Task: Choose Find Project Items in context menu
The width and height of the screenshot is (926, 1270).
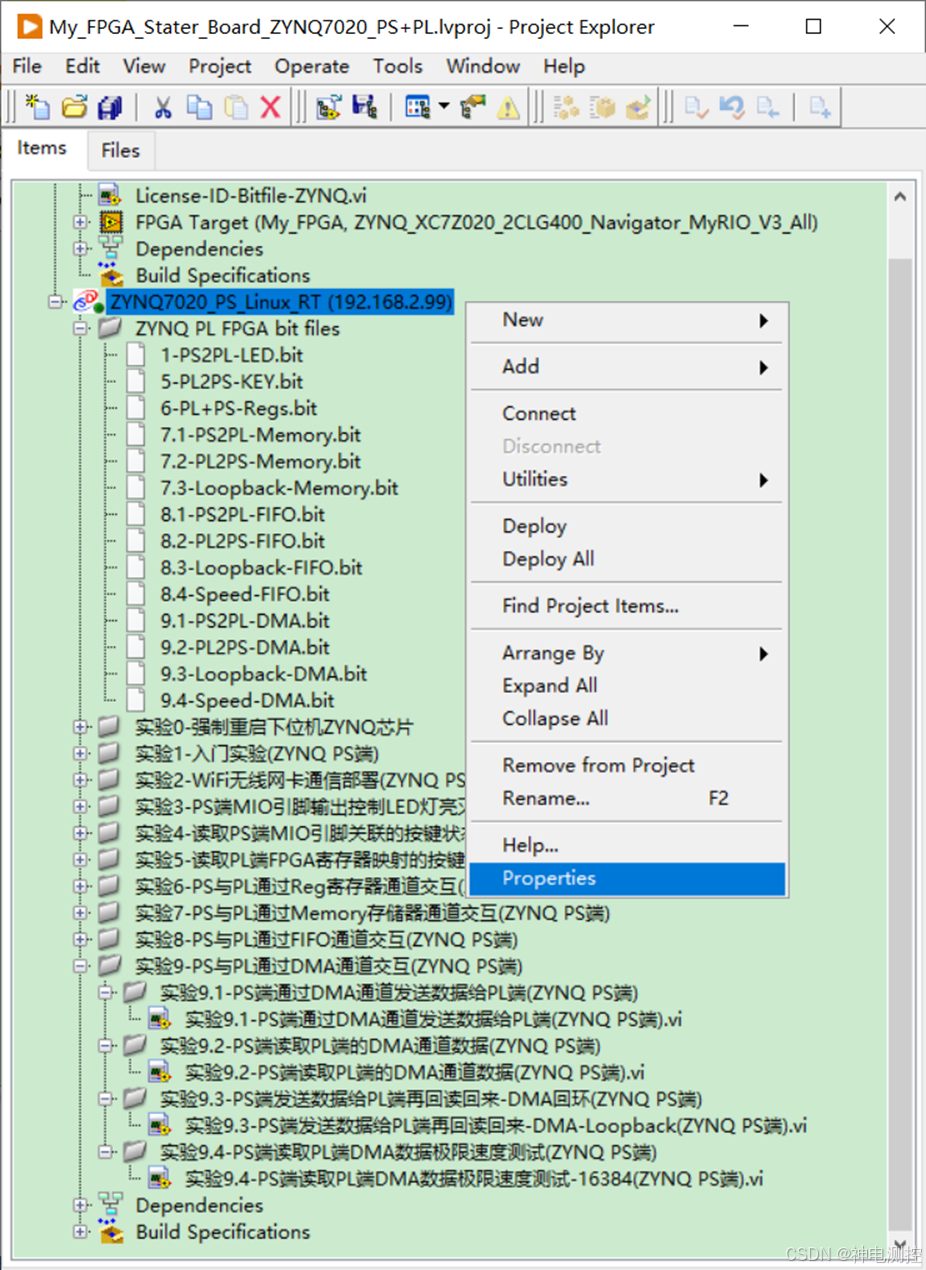Action: pos(628,606)
